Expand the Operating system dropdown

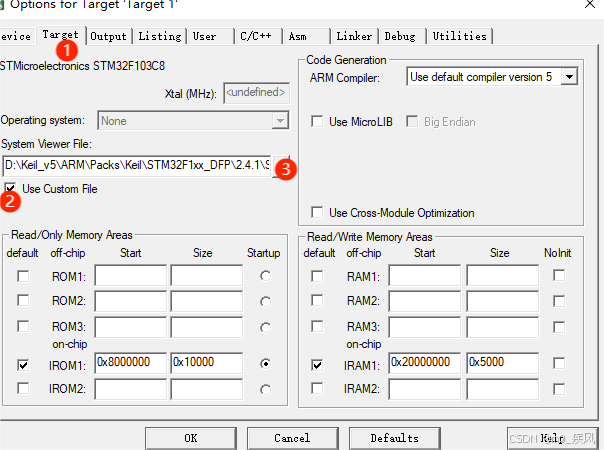coord(280,121)
